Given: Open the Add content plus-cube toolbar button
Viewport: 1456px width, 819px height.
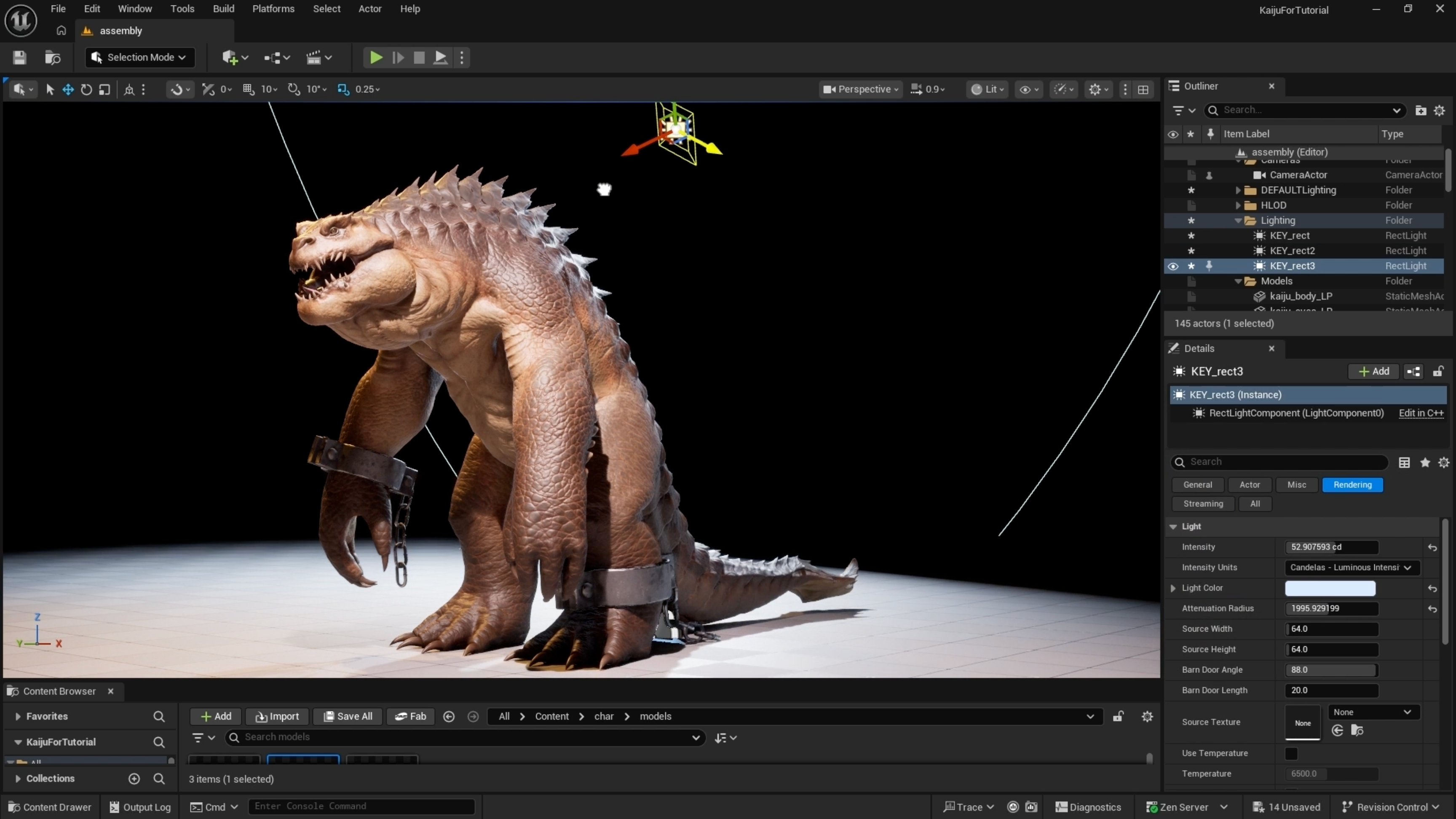Looking at the screenshot, I should [235, 57].
